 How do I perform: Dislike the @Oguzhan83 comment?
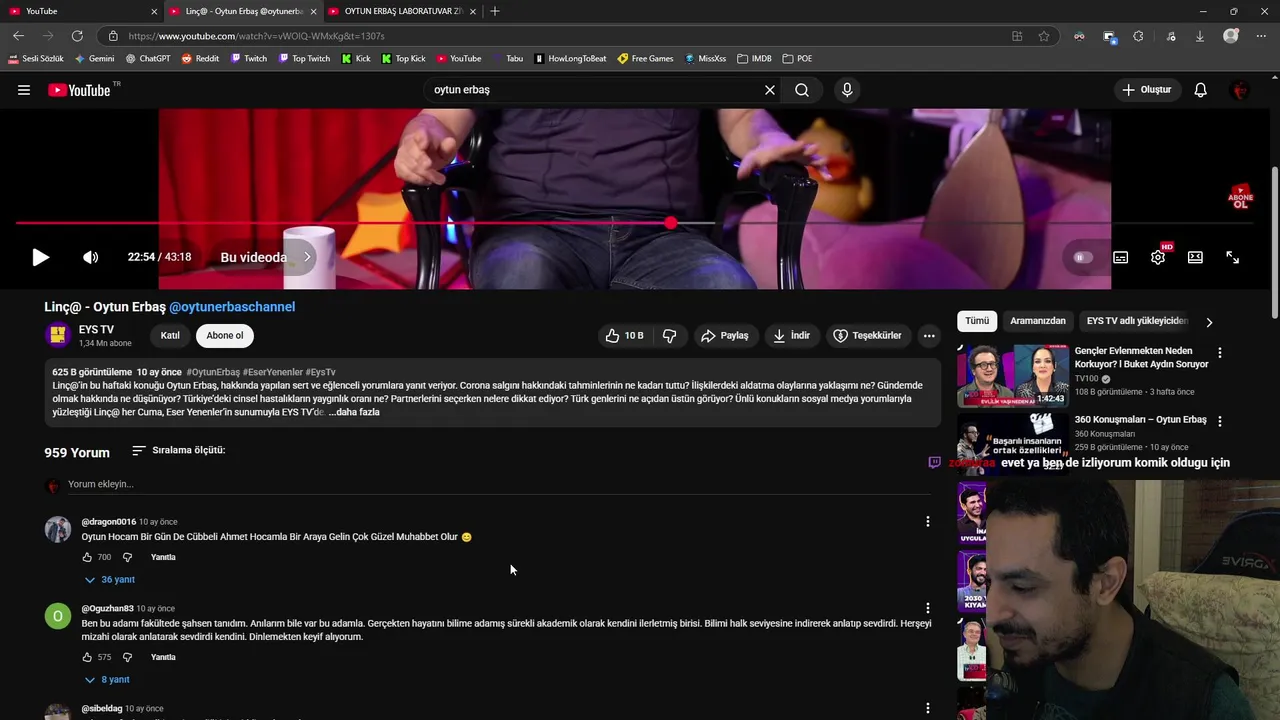[127, 657]
